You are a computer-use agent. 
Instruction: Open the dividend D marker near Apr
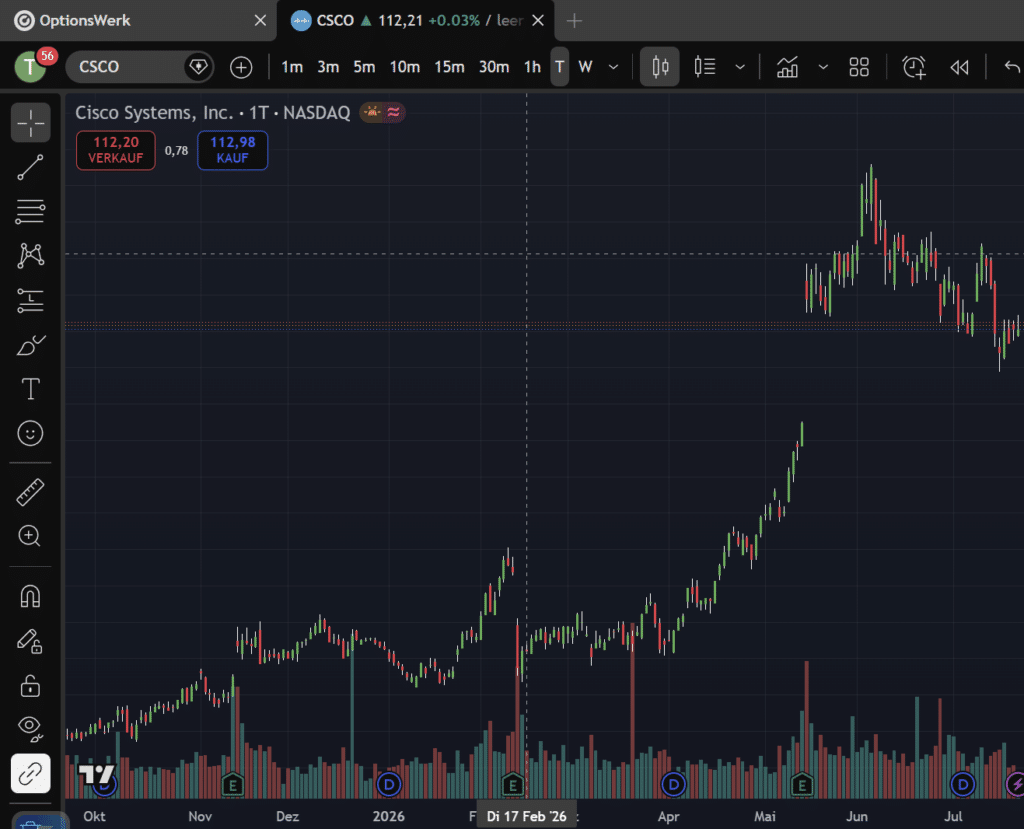pyautogui.click(x=673, y=784)
